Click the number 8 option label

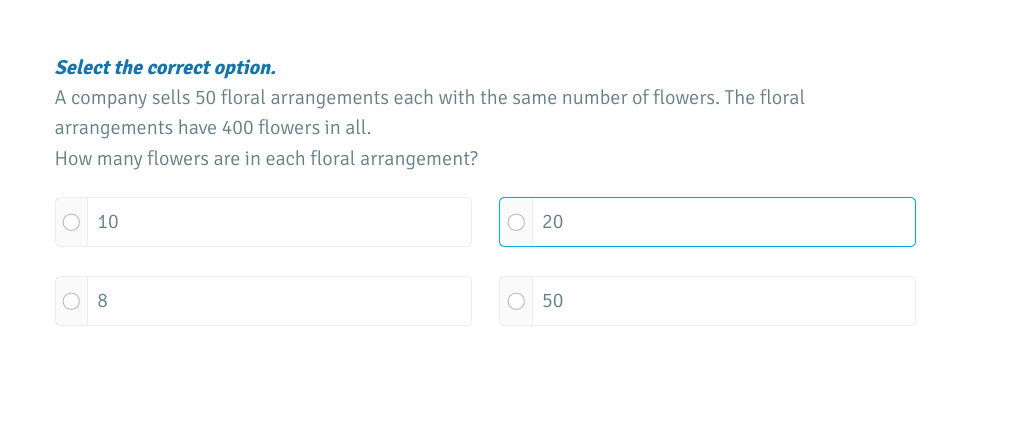[x=103, y=301]
